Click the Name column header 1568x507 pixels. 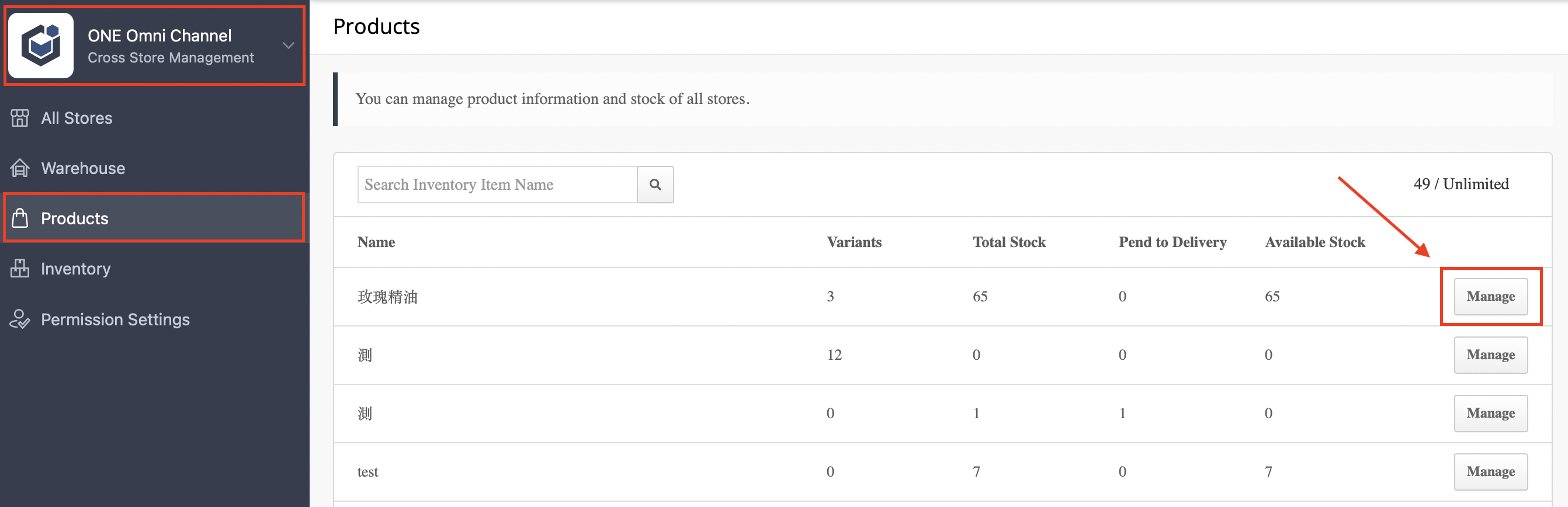(x=376, y=242)
